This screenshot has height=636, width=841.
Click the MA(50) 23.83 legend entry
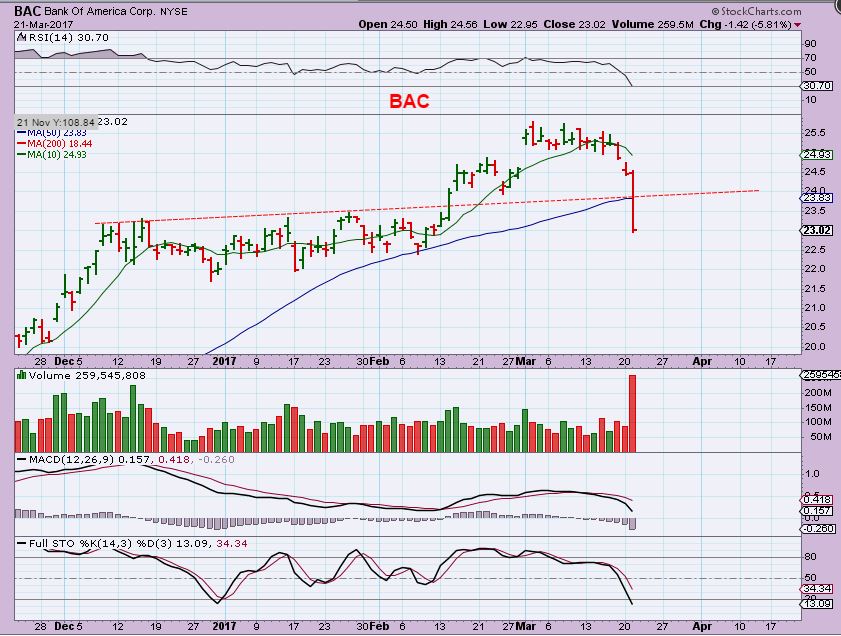tap(51, 133)
